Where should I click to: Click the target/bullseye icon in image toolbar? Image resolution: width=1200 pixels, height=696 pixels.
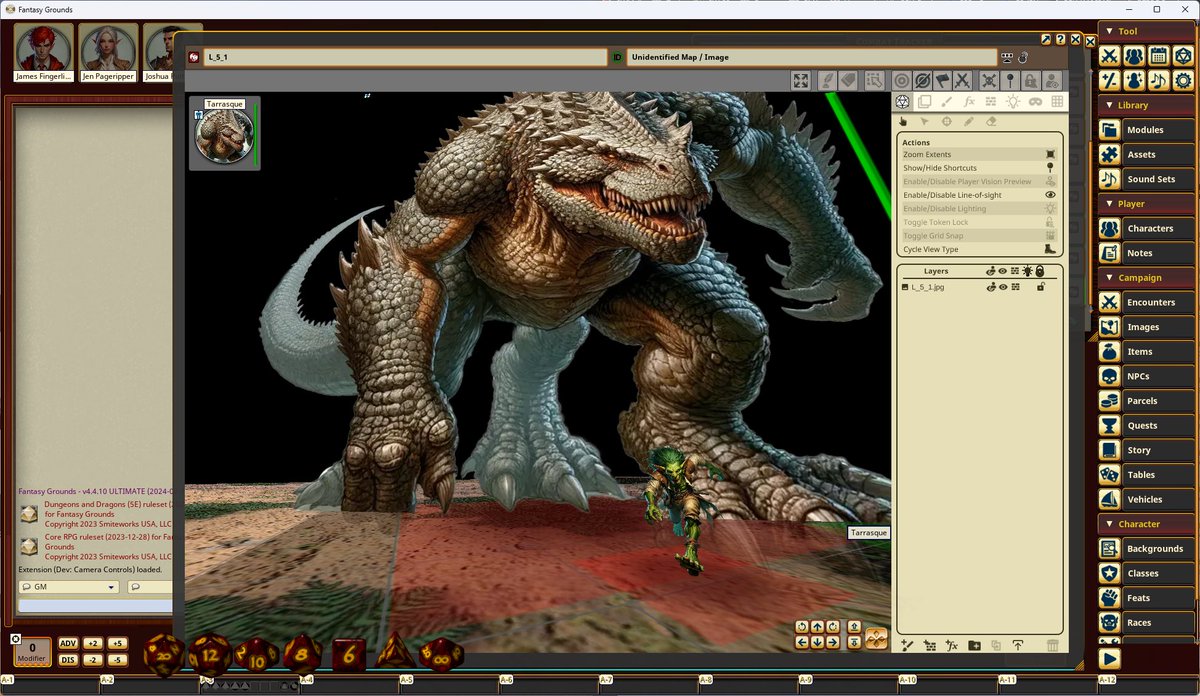tap(901, 81)
